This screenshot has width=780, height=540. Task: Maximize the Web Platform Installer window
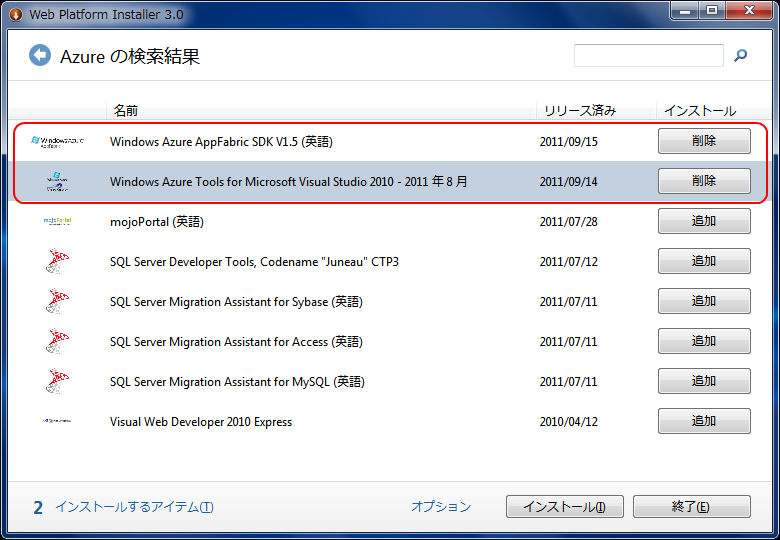click(x=712, y=10)
